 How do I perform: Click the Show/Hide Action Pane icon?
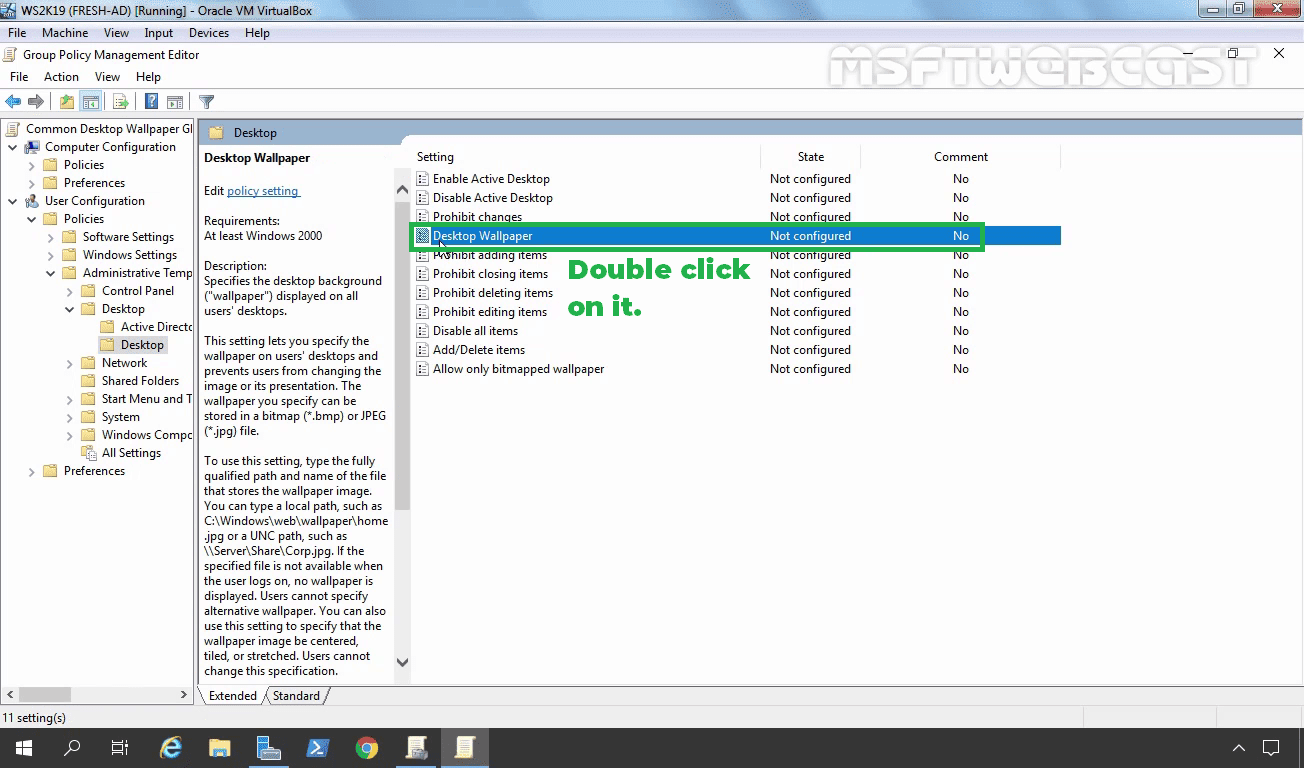point(175,101)
